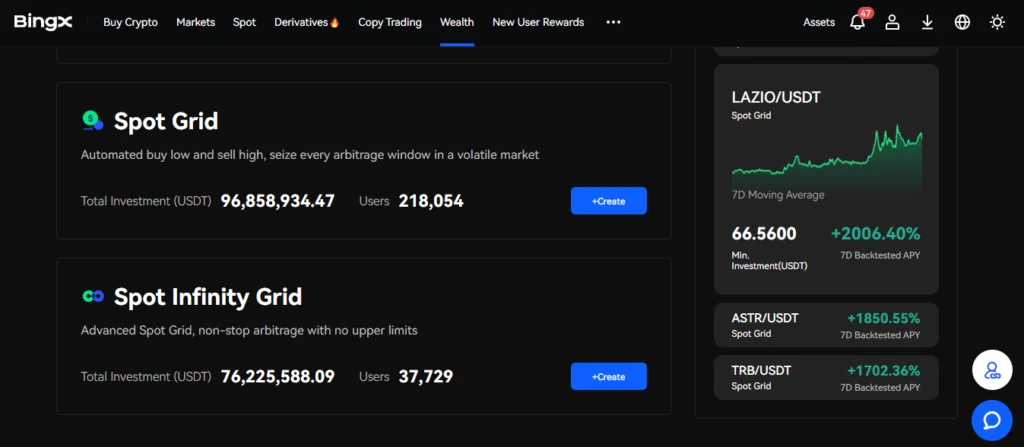Click the Spot Grid heading
This screenshot has width=1024, height=447.
166,122
